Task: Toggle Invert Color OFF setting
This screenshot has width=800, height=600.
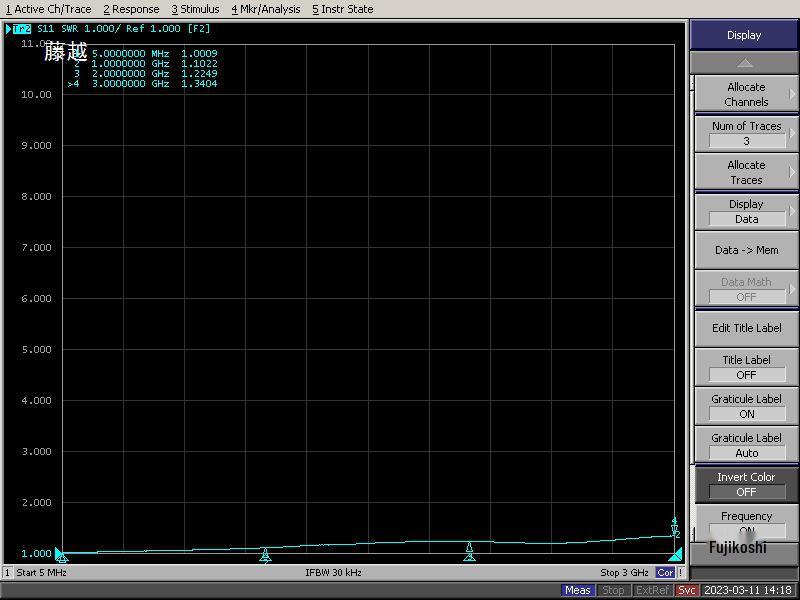Action: pos(746,485)
